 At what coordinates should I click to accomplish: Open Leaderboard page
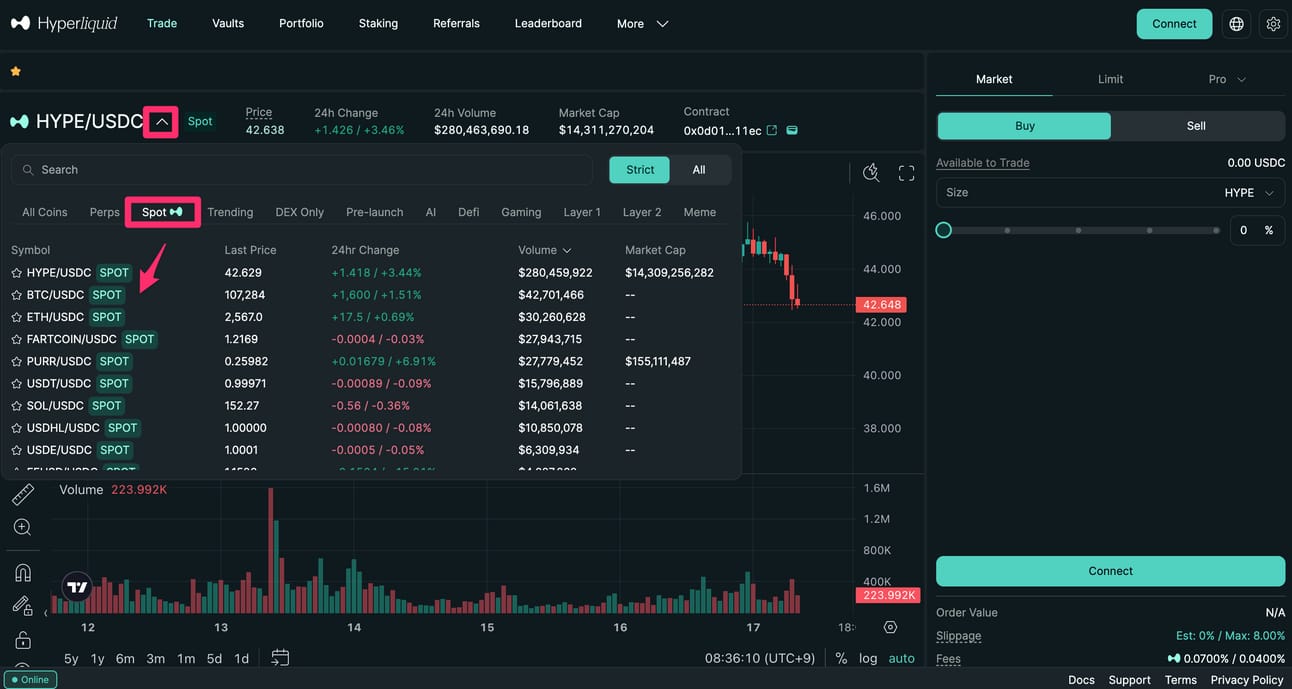click(548, 23)
